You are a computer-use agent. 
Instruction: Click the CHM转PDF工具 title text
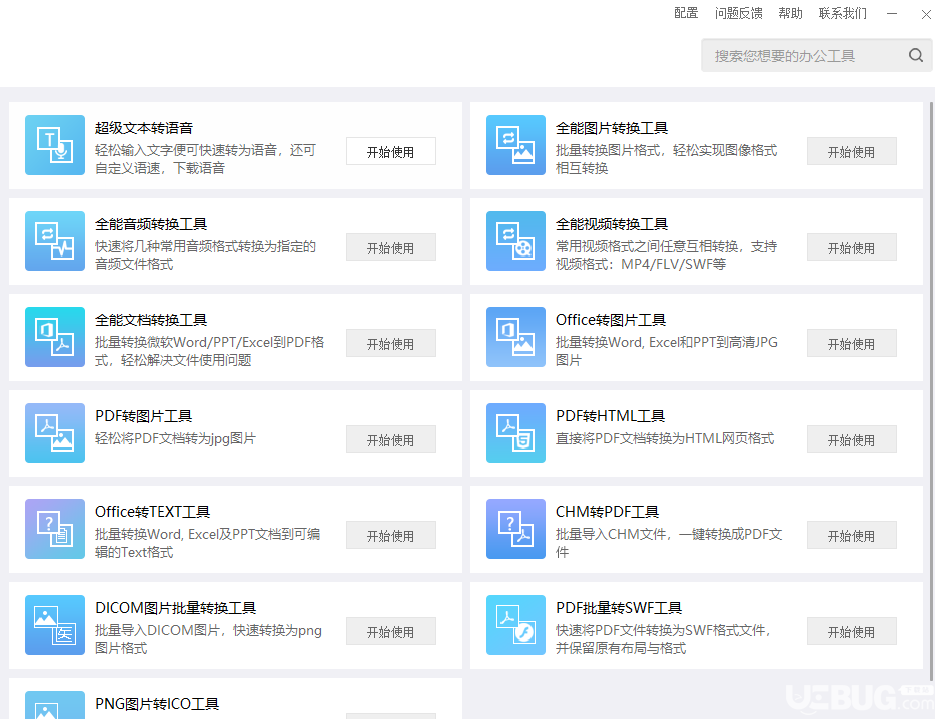coord(607,512)
